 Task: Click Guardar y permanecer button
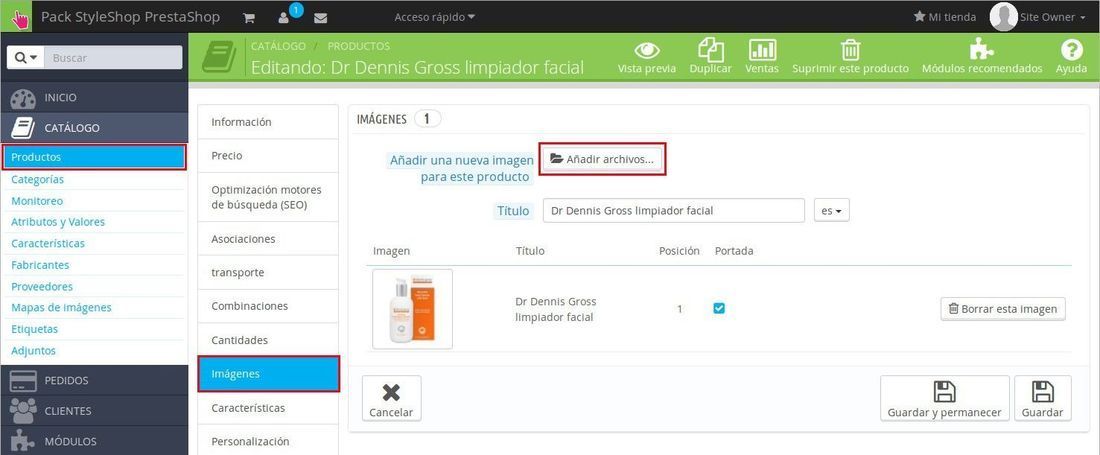click(x=944, y=398)
